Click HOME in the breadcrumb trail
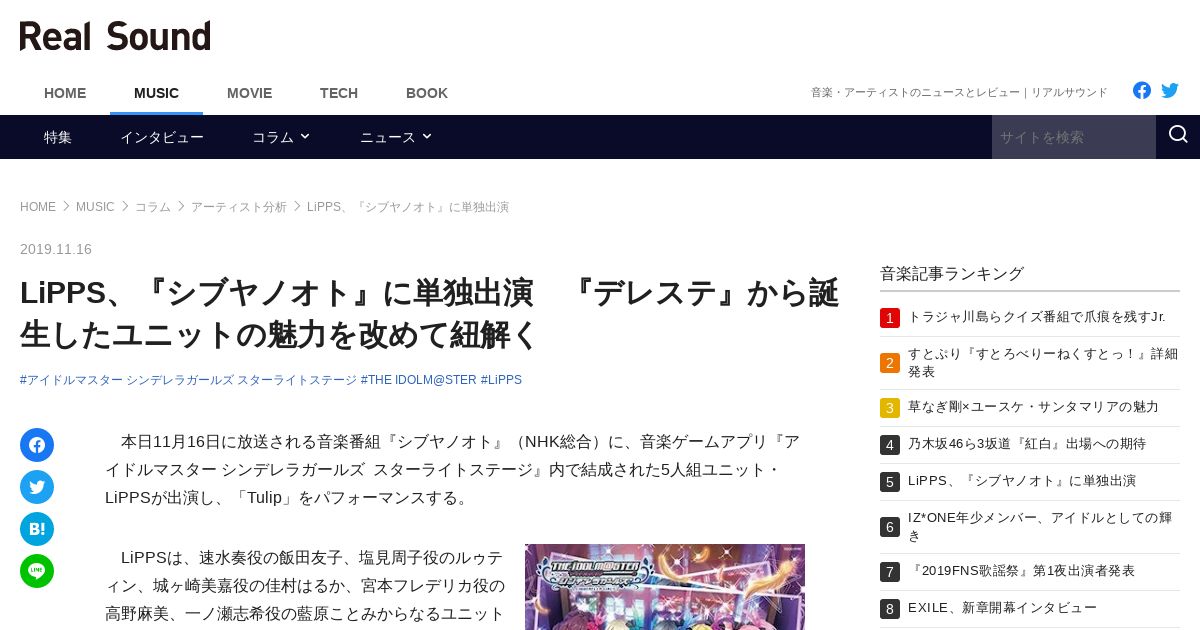The height and width of the screenshot is (630, 1200). coord(38,207)
